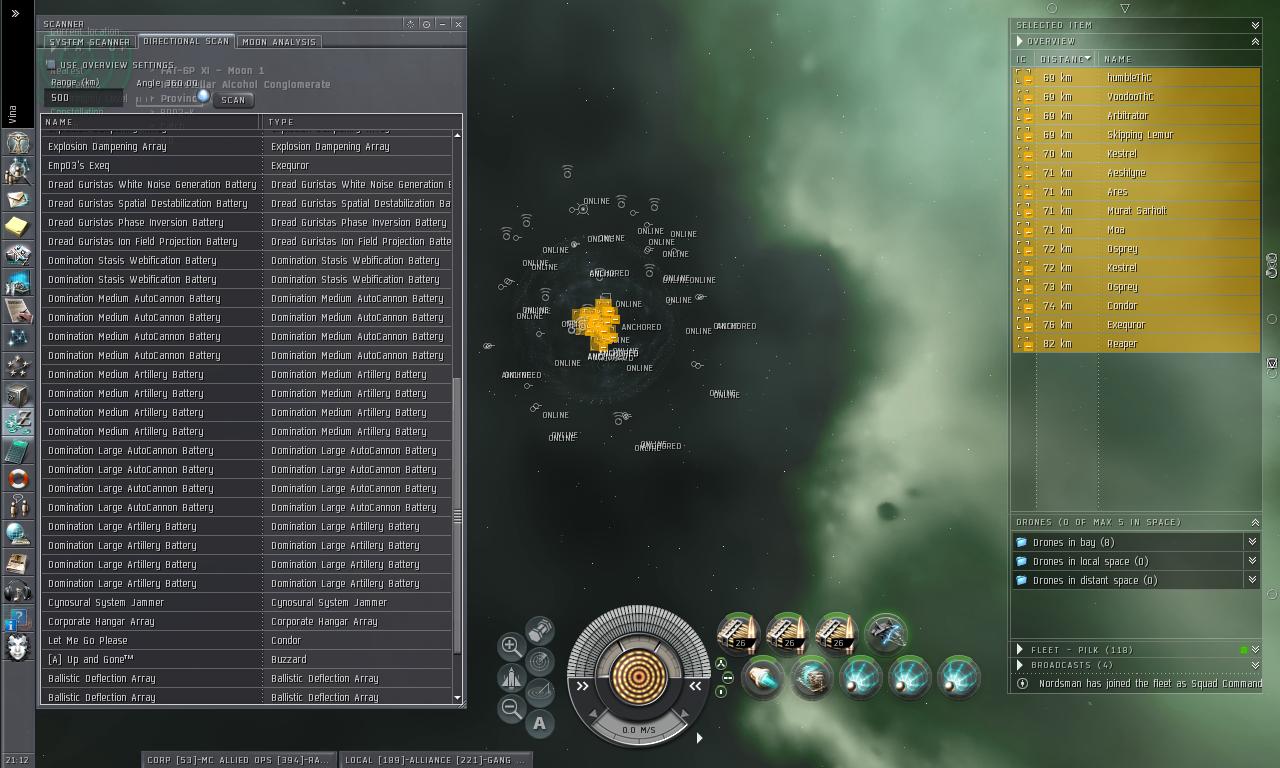The width and height of the screenshot is (1280, 768).
Task: Switch to the Moon Analysis tab
Action: [x=279, y=42]
